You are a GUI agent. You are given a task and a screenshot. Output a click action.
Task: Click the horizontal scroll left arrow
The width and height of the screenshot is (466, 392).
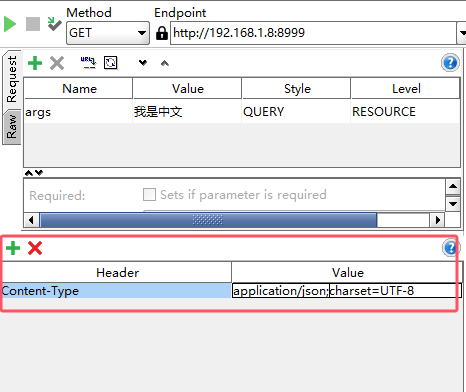(31, 220)
